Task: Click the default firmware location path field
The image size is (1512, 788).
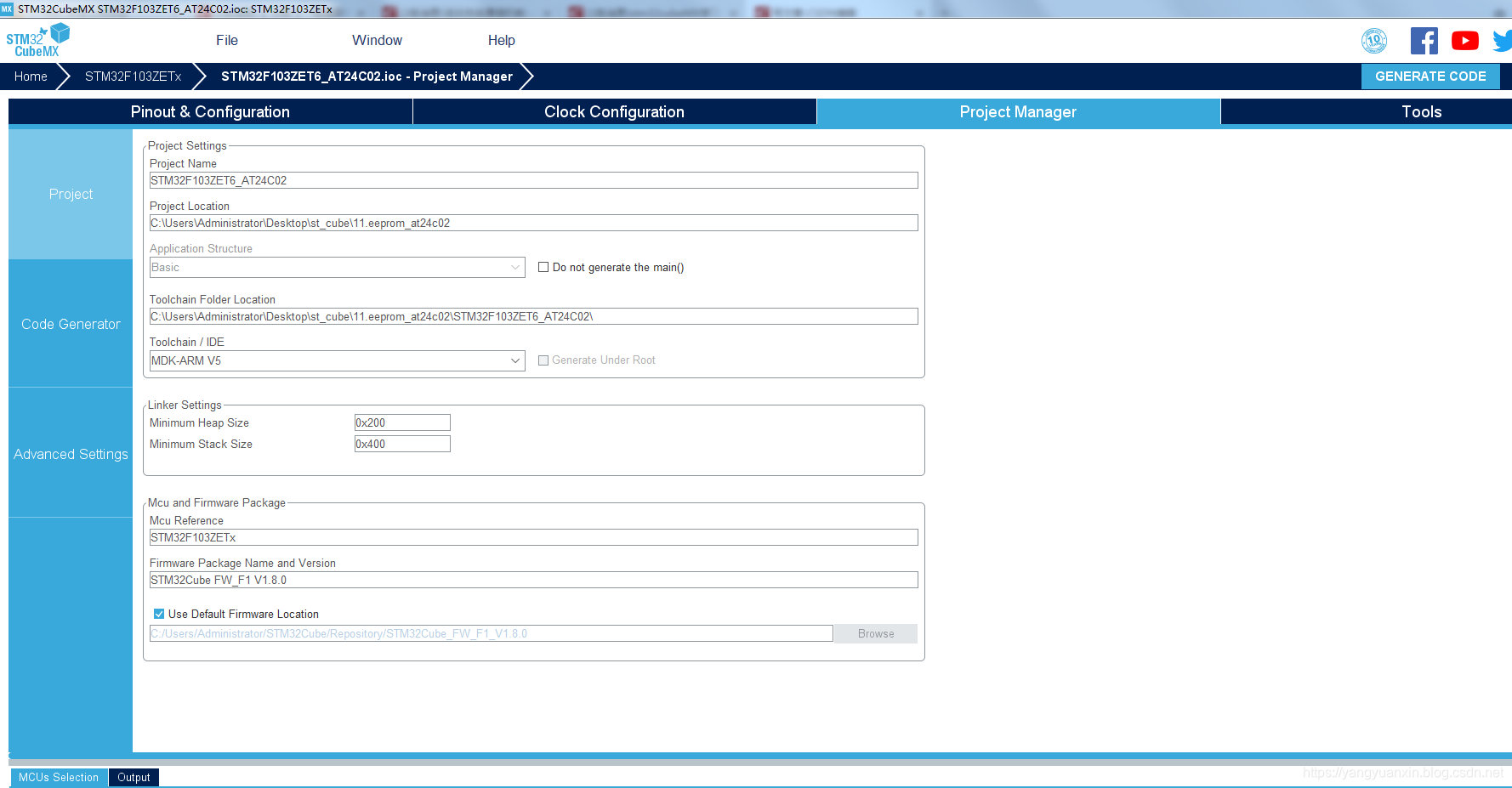Action: pyautogui.click(x=492, y=633)
